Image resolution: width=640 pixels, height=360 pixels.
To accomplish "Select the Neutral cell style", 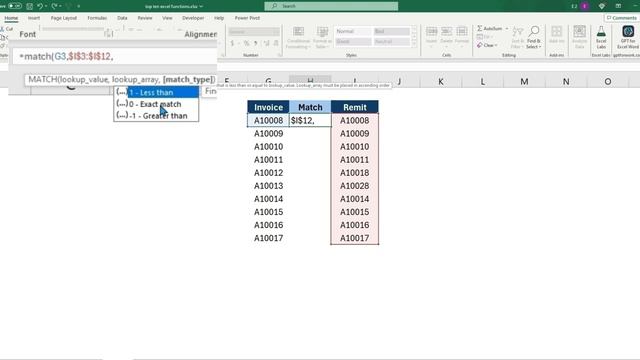I will click(x=391, y=42).
